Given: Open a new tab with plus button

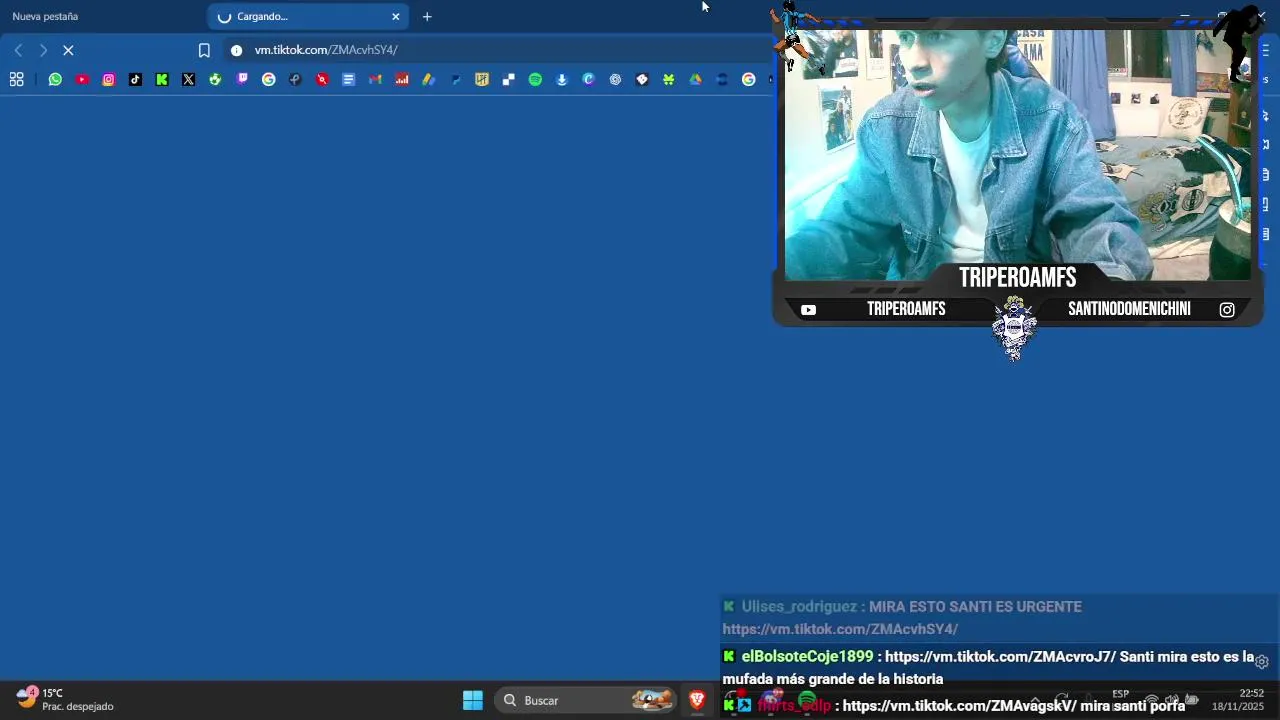Looking at the screenshot, I should (x=427, y=16).
